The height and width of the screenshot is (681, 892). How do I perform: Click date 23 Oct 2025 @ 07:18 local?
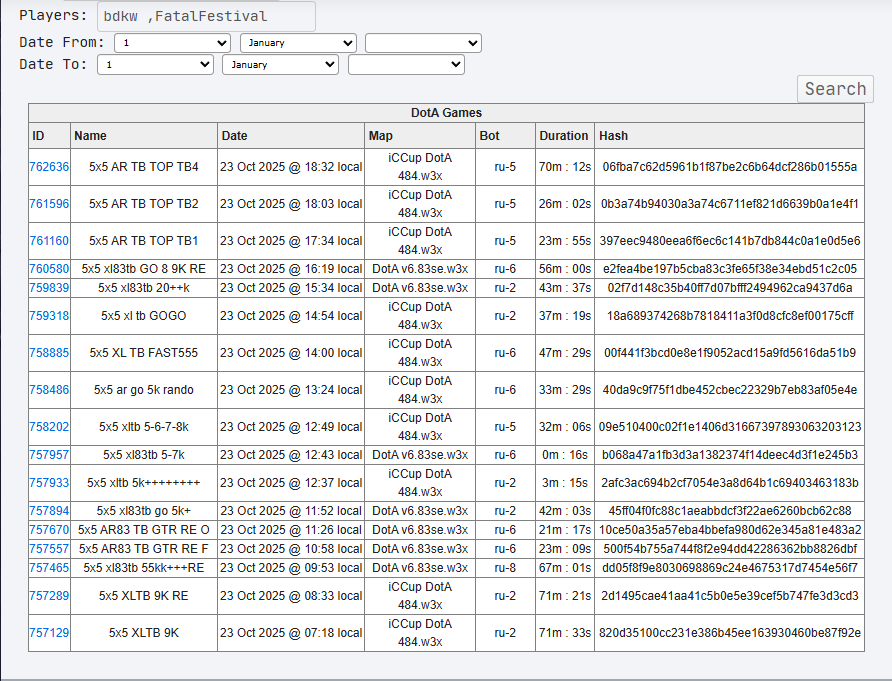(291, 633)
